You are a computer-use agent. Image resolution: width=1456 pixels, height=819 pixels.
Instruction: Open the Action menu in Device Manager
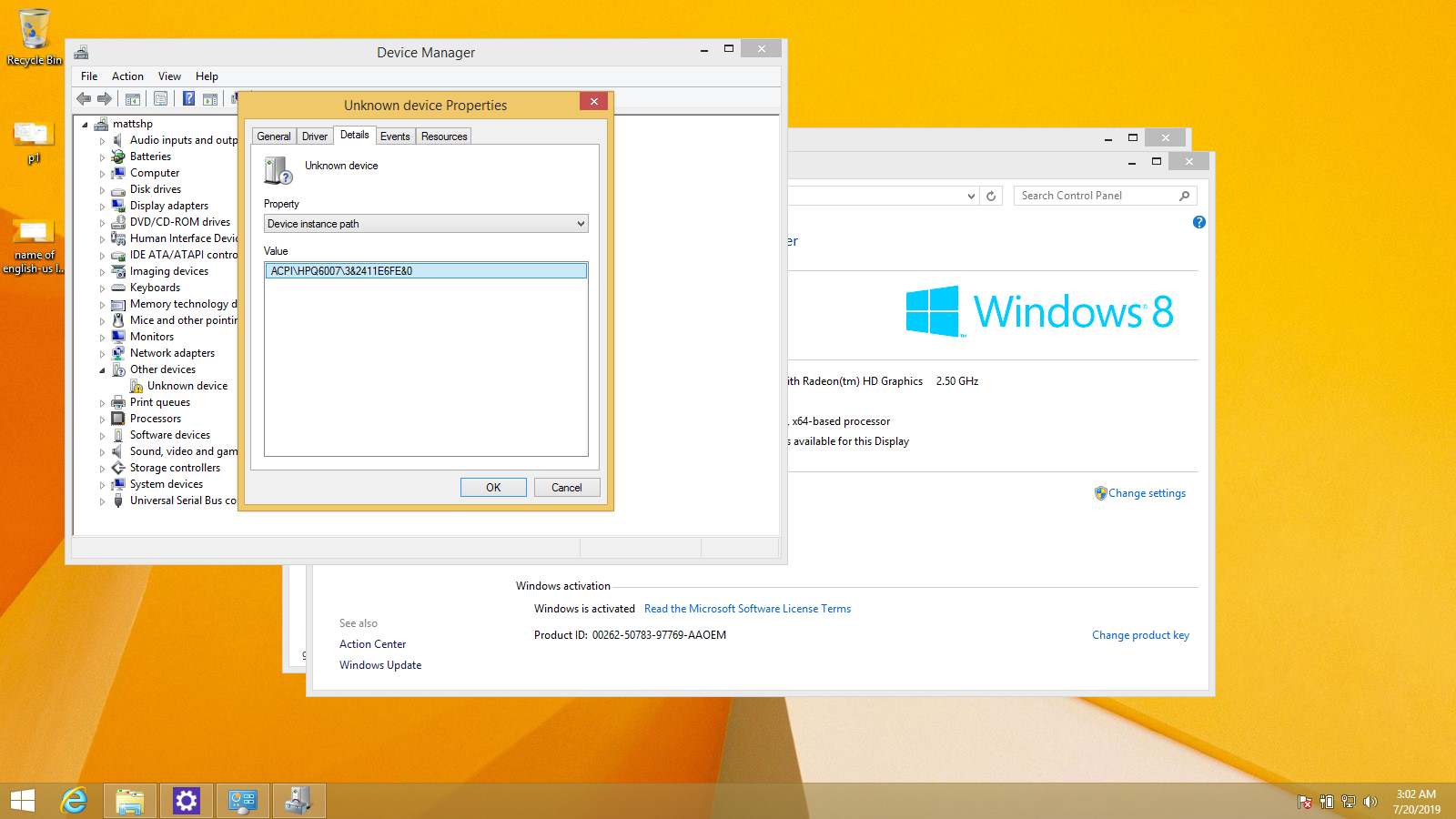(x=127, y=76)
